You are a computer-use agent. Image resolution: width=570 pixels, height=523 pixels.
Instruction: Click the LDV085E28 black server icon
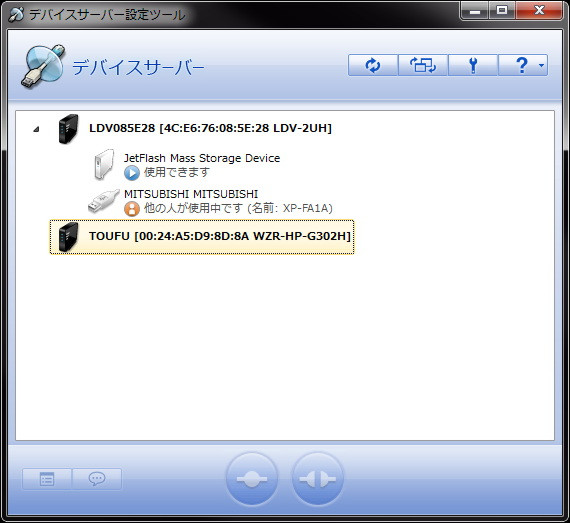[x=68, y=129]
